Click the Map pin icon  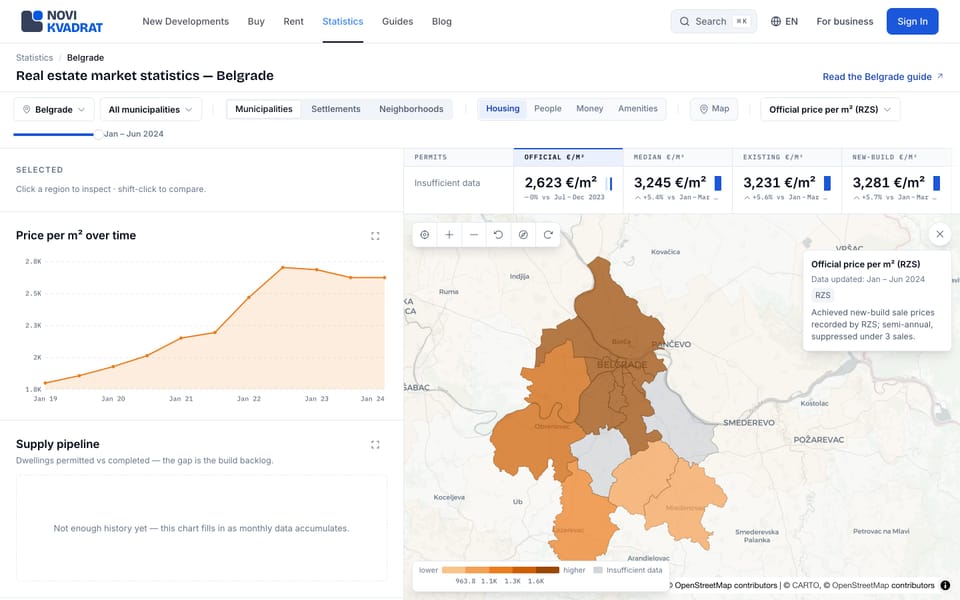click(703, 109)
